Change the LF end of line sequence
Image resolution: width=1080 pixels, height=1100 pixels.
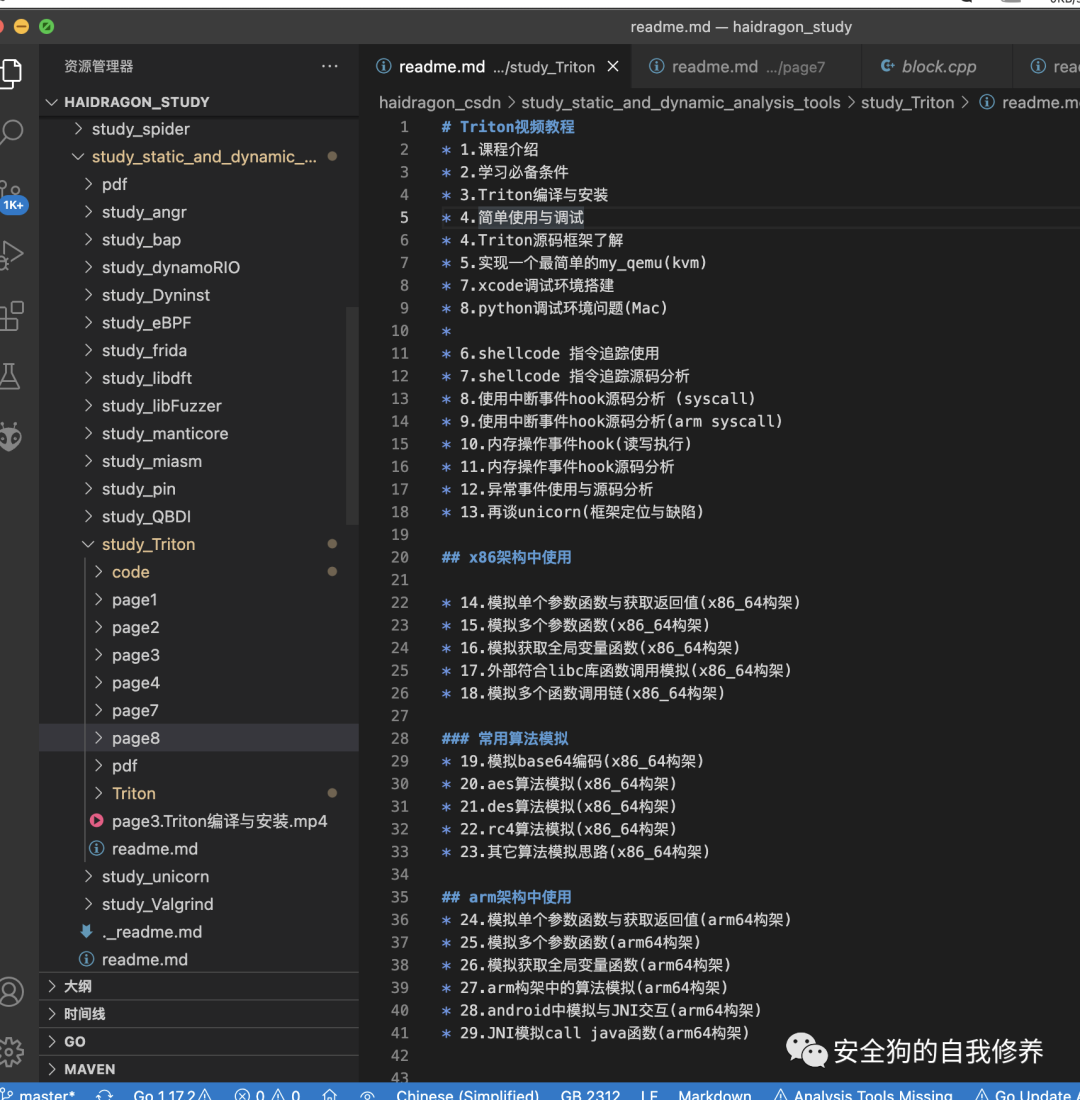(x=649, y=1094)
